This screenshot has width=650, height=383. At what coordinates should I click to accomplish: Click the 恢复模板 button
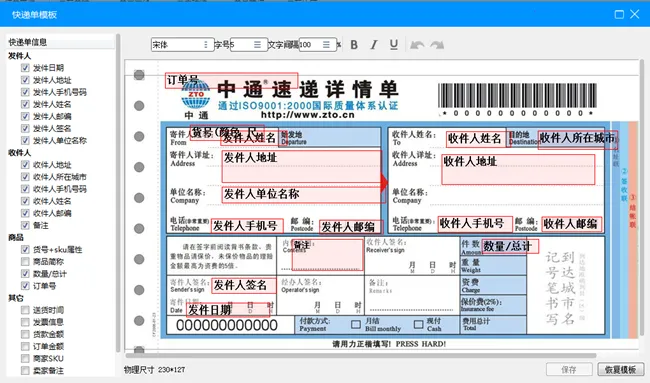coord(621,369)
